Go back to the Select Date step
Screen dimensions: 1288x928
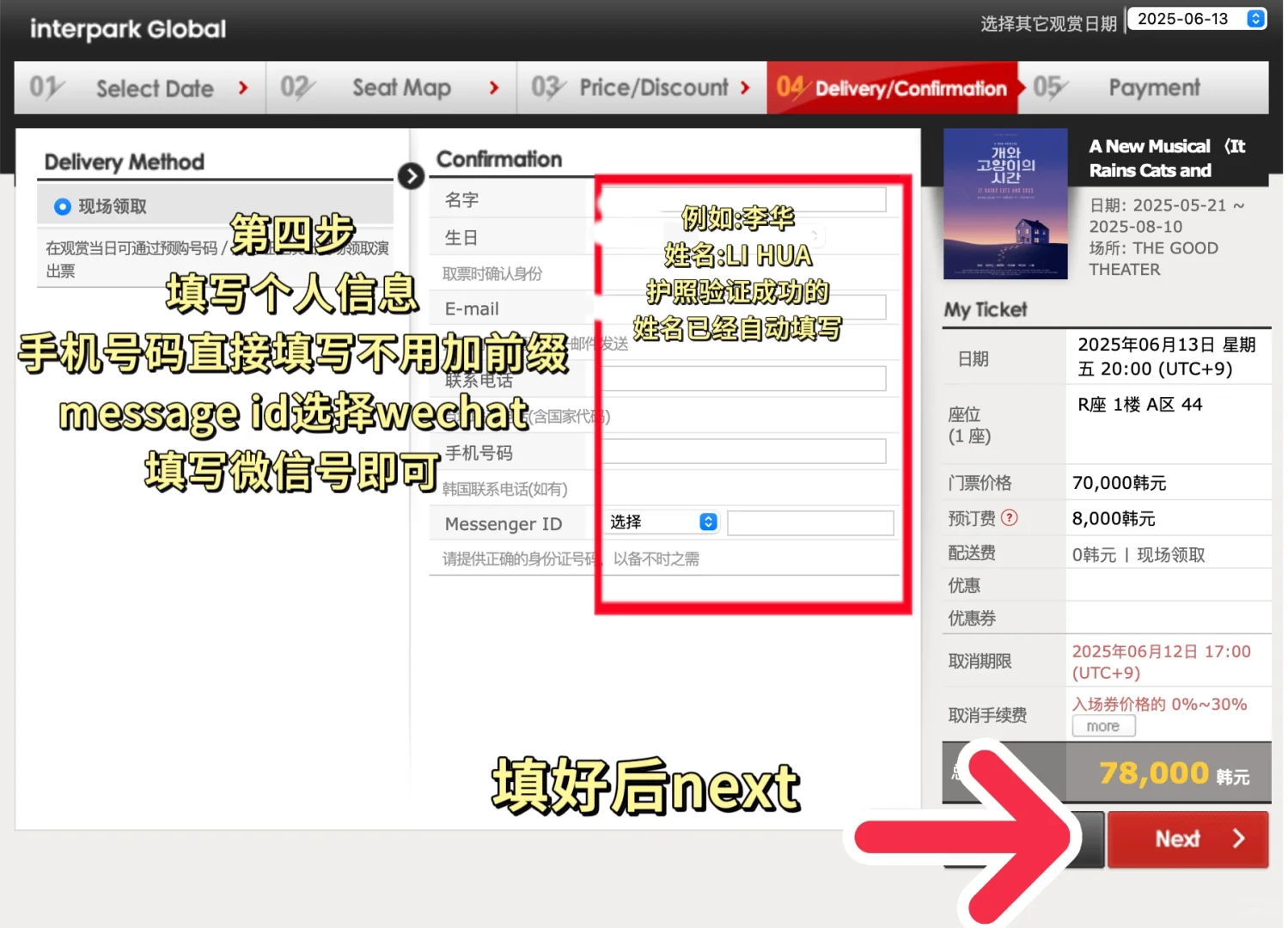[155, 87]
